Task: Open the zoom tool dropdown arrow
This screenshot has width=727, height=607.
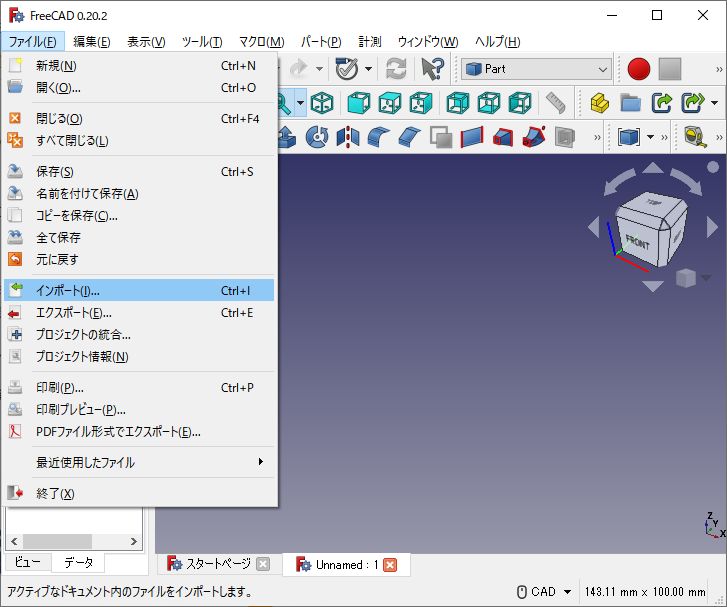Action: 300,102
